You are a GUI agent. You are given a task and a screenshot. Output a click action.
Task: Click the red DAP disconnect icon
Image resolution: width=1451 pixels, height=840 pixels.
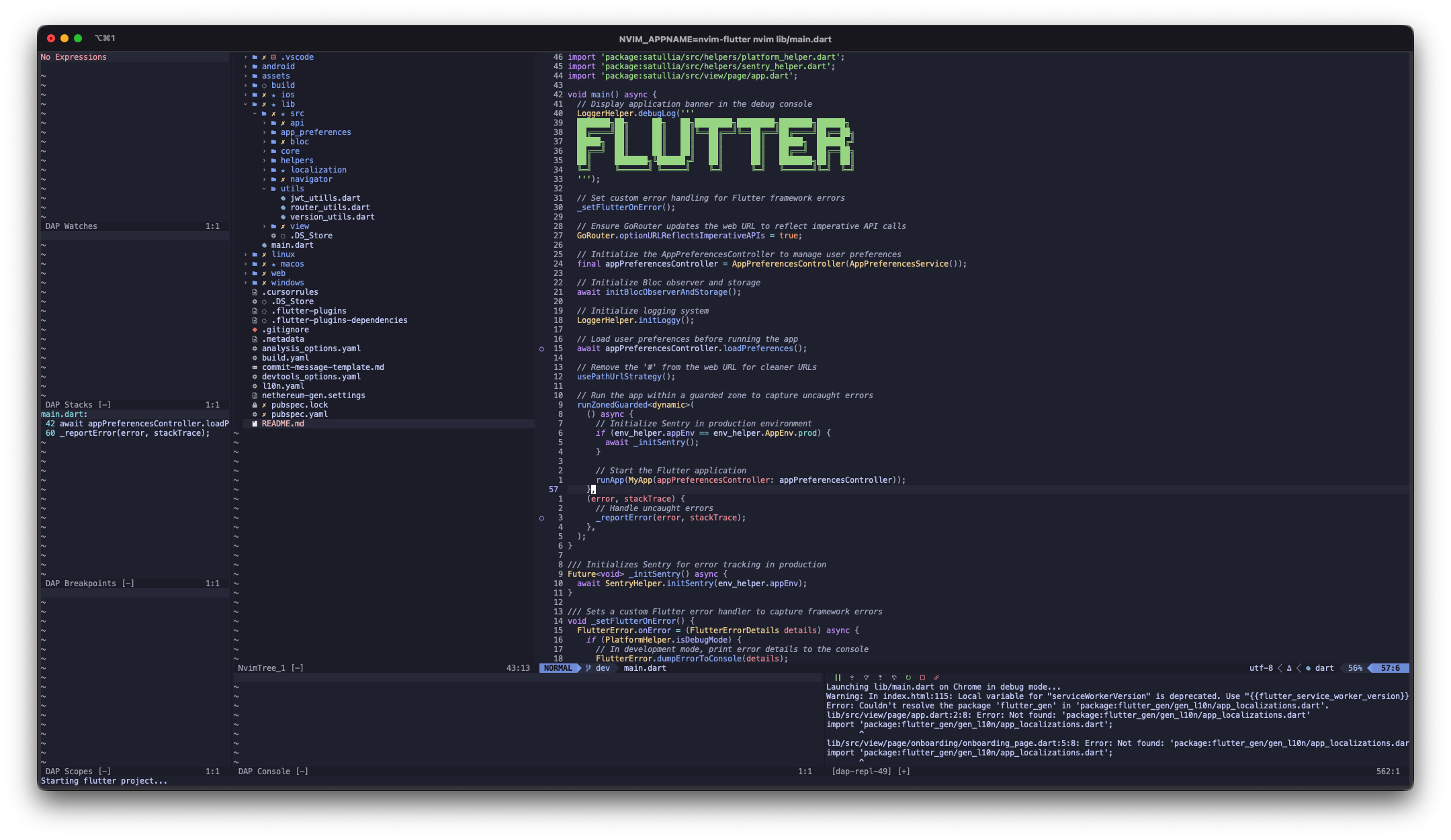(x=936, y=678)
